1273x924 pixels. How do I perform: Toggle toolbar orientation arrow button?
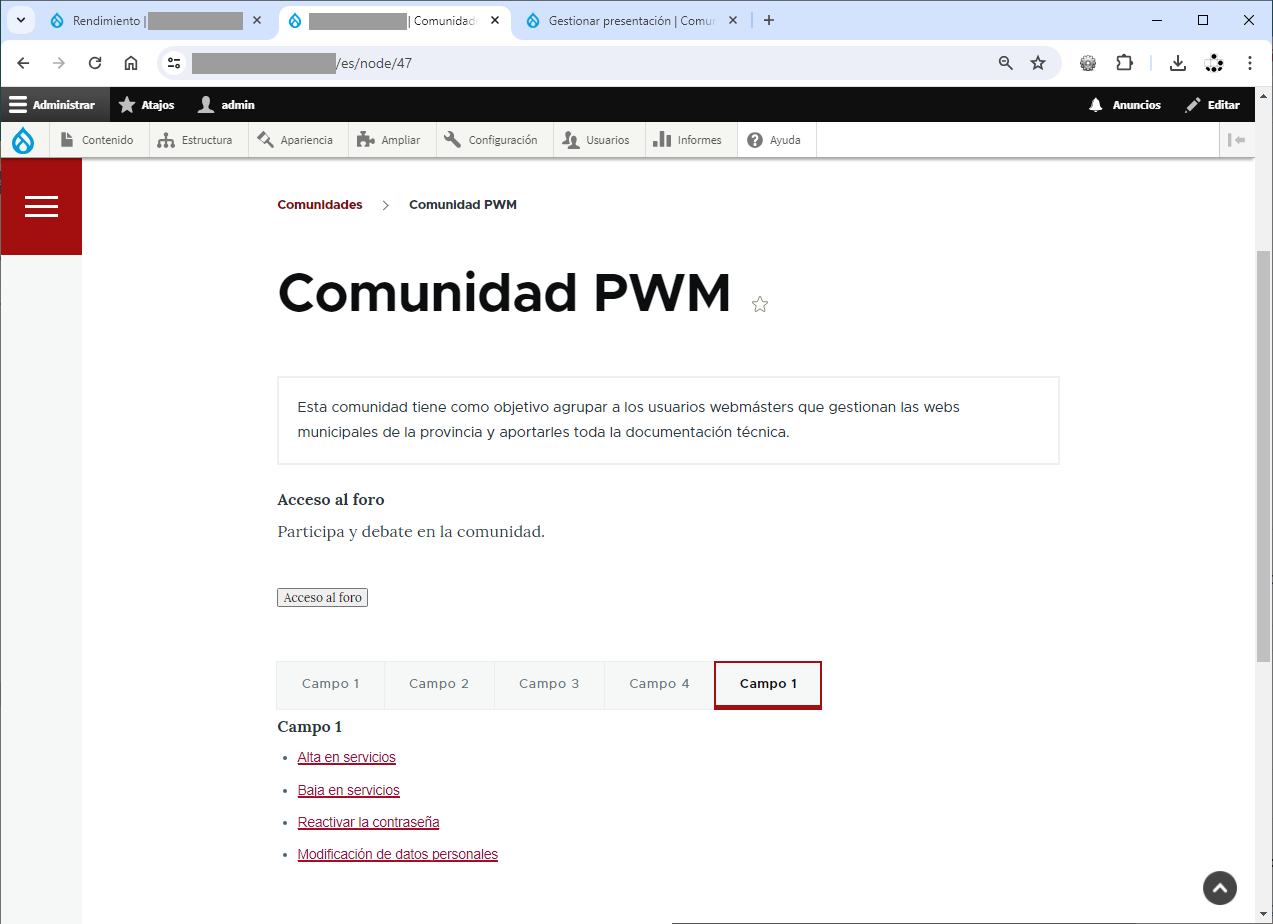tap(1238, 140)
